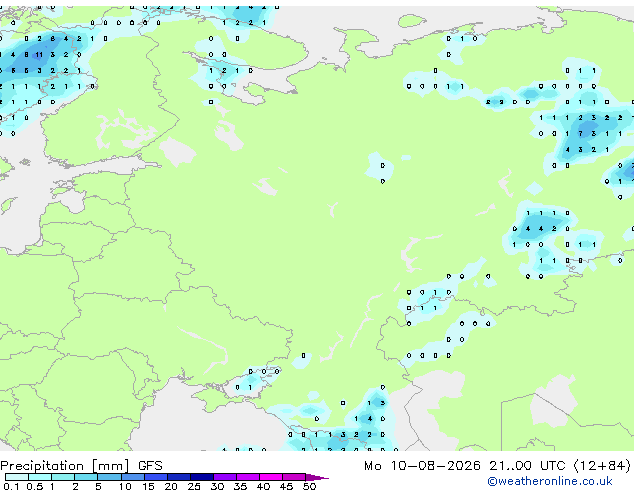Click the legend scale label "50"
Screen dimensions: 634x490
point(309,486)
